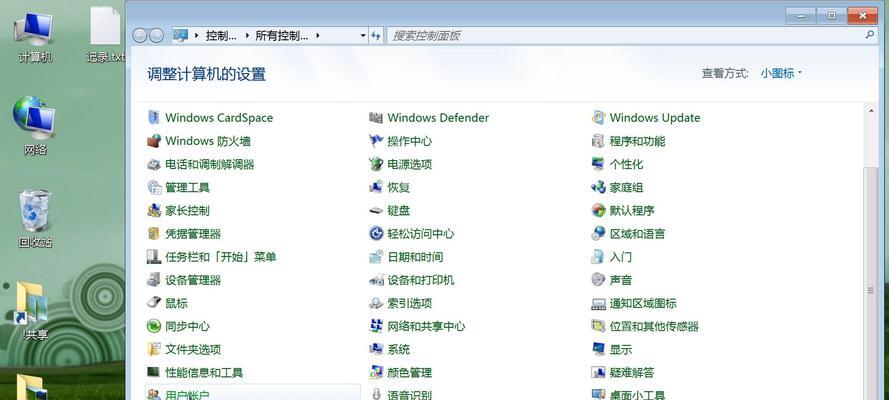Open the 小图标 view mode dropdown

tap(781, 73)
